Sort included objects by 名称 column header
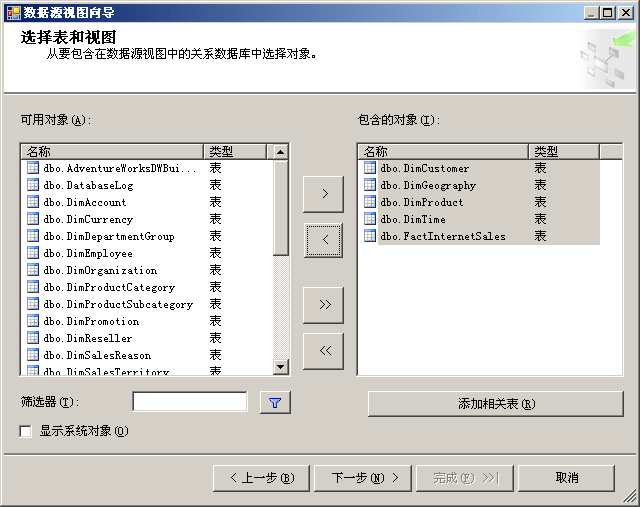This screenshot has height=507, width=640. pos(443,152)
